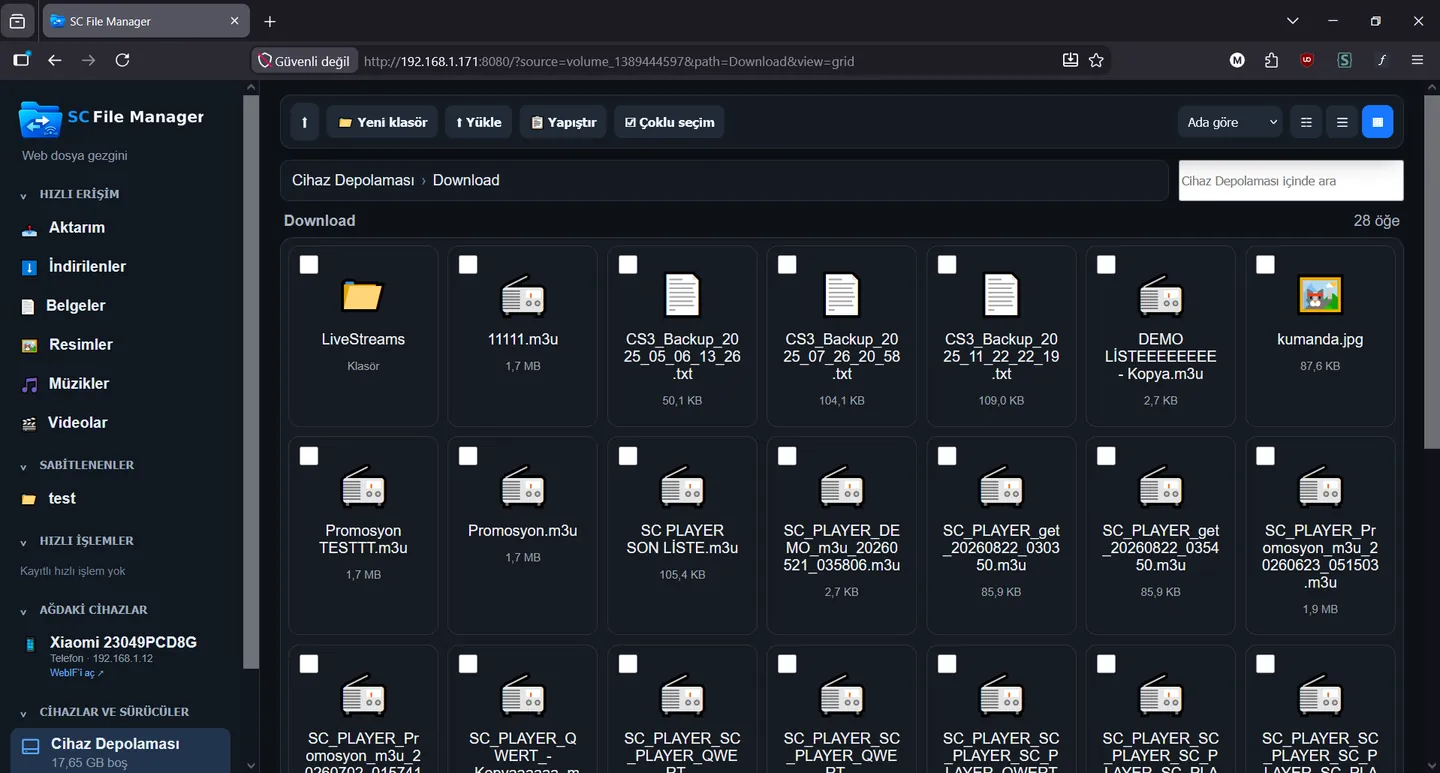Tick checkbox for DEMO LİSTEEEEEEEE - Kopya.m3u

tap(1106, 264)
